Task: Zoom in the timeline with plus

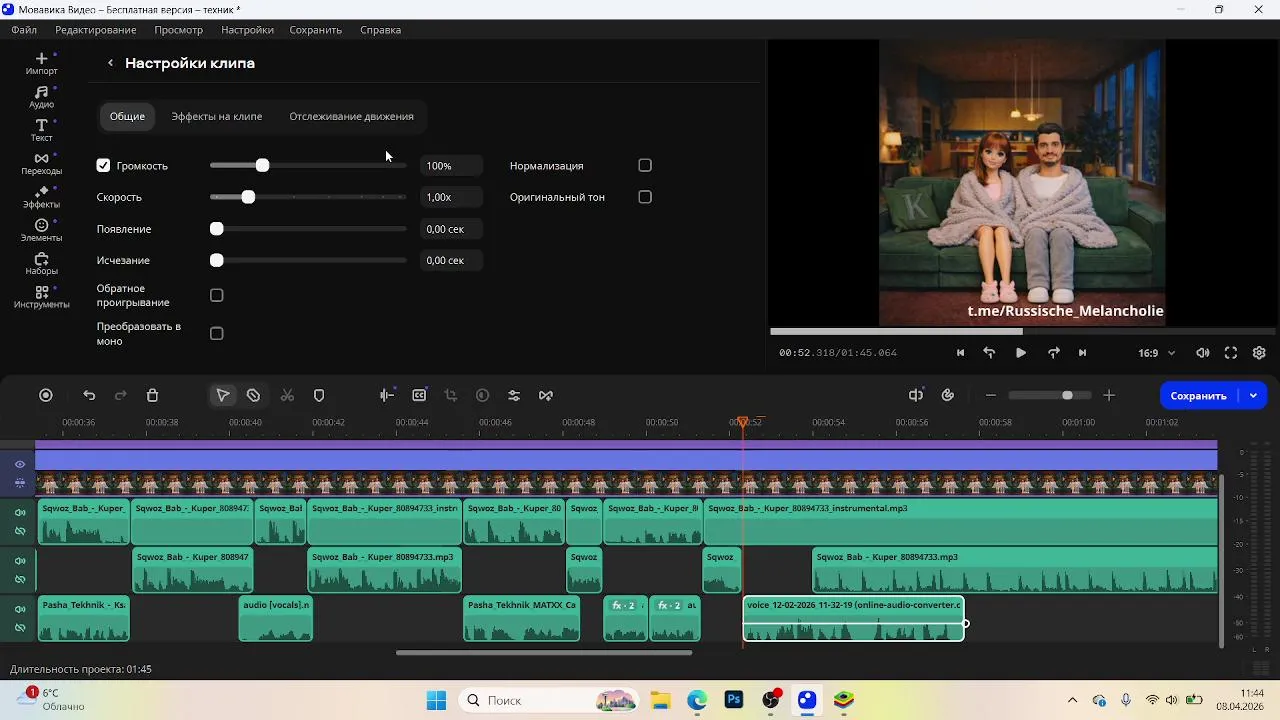Action: click(1109, 396)
